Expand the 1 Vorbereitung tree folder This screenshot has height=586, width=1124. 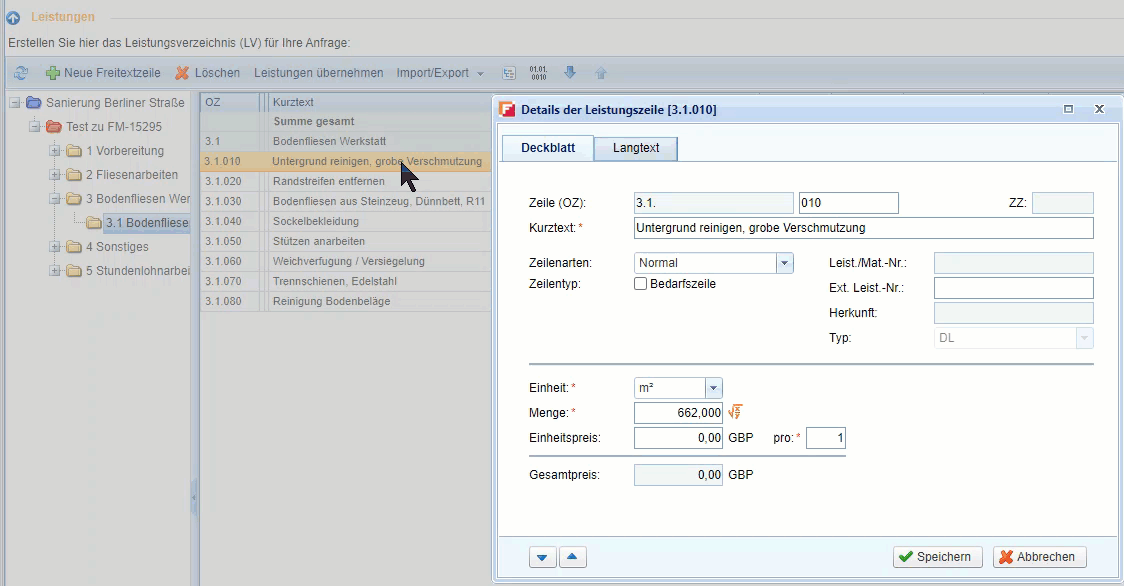(55, 151)
